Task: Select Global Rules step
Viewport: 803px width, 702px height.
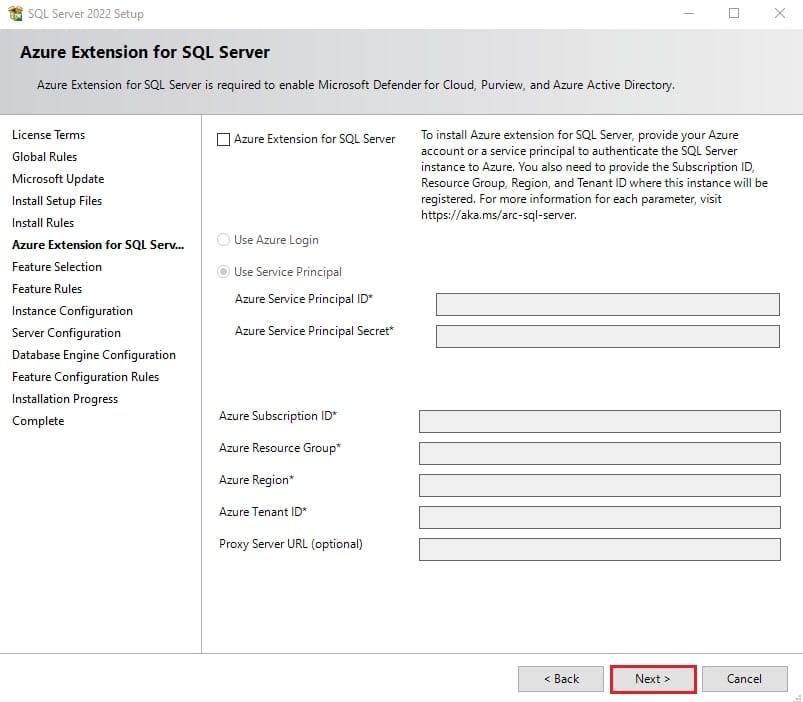Action: click(x=45, y=157)
